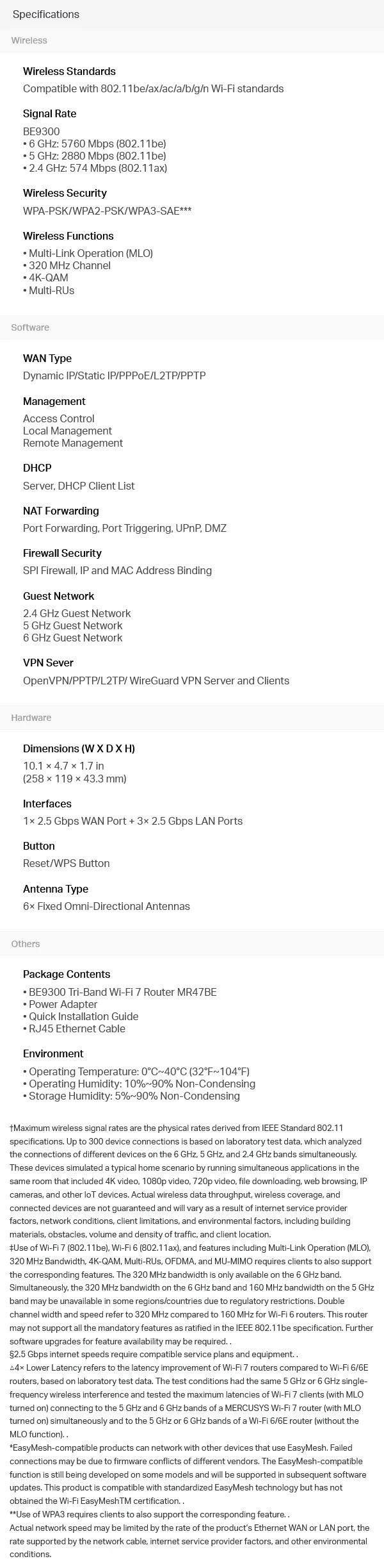Click the NAT Forwarding heading
Viewport: 384px width, 1568px height.
(x=61, y=511)
